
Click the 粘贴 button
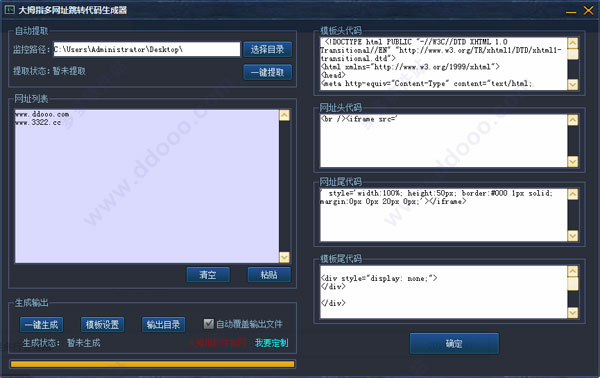tap(269, 275)
